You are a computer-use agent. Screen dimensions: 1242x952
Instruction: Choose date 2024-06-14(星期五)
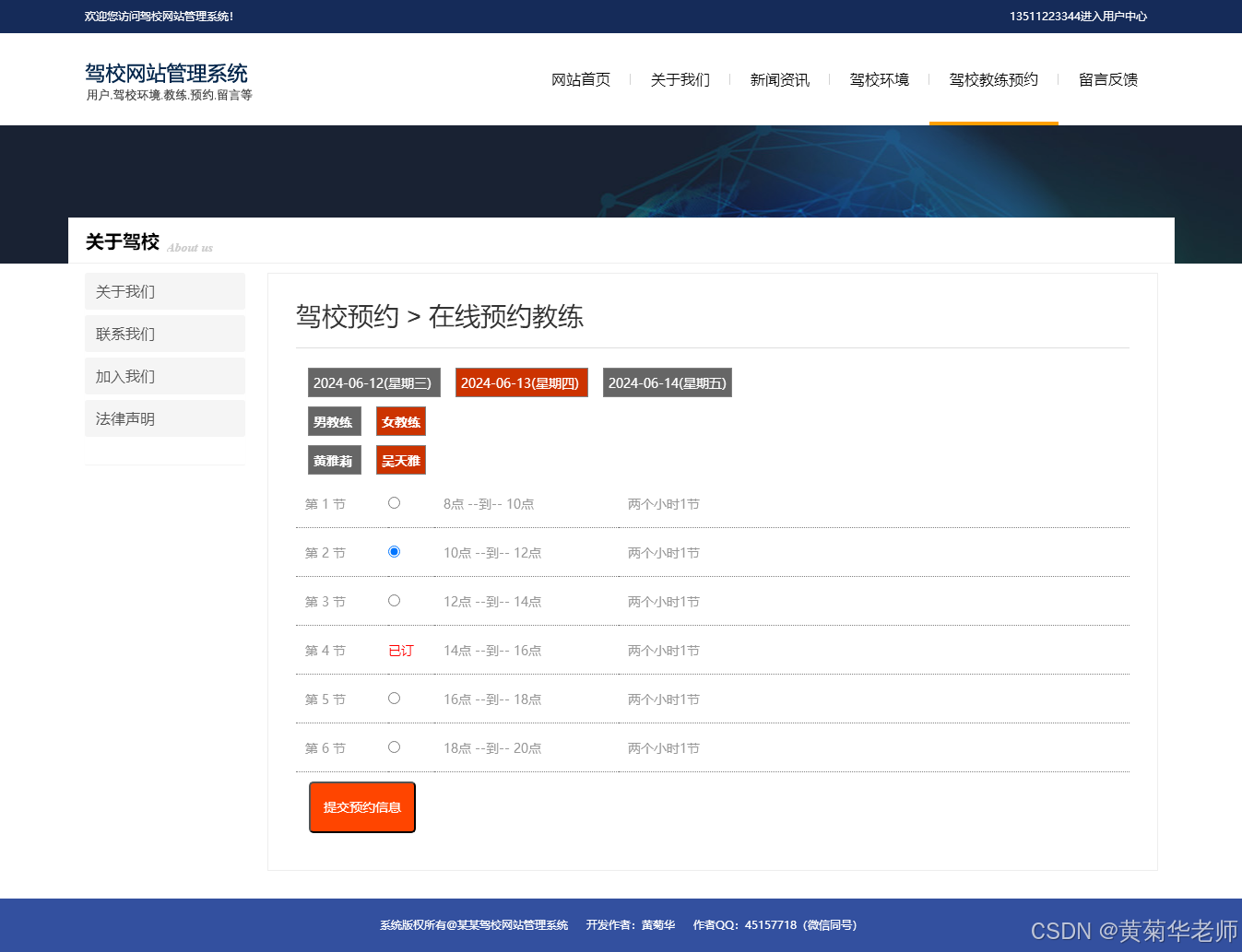pyautogui.click(x=668, y=382)
